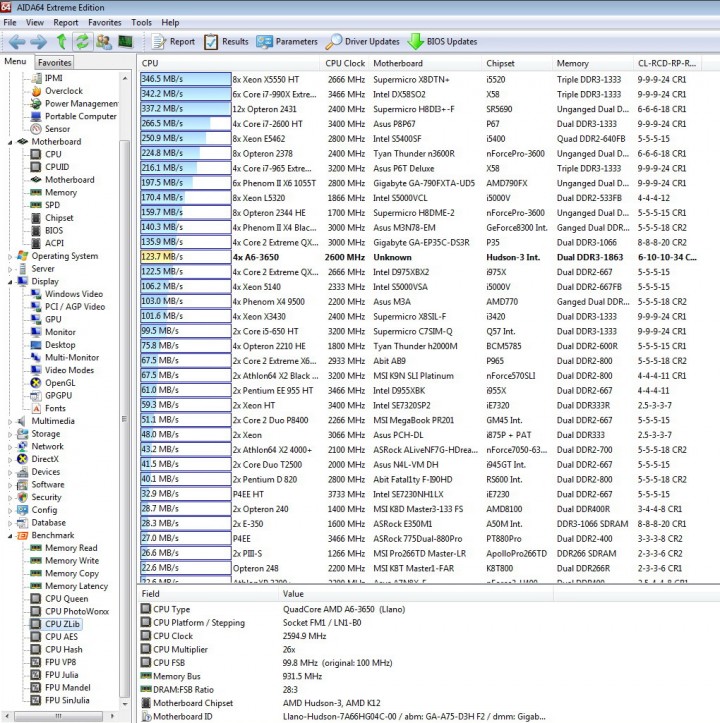
Task: Click the Forward navigation arrow
Action: click(x=38, y=42)
